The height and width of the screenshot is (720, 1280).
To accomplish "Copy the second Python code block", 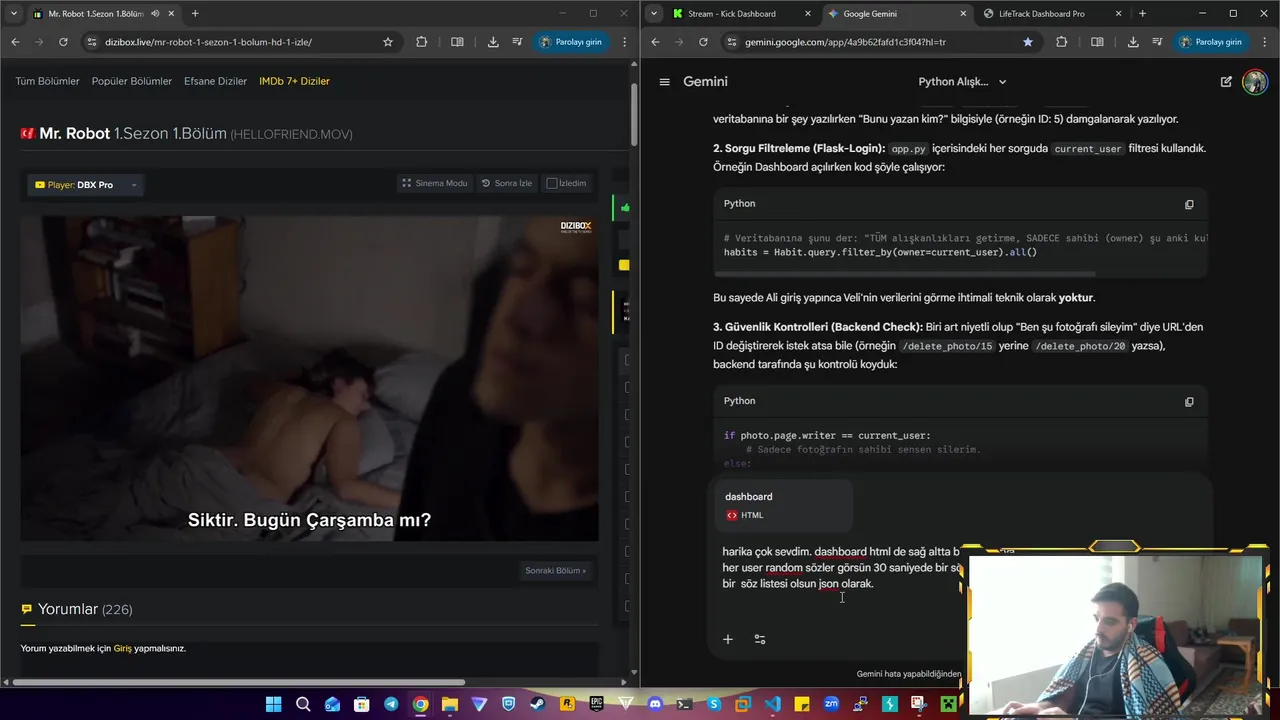I will pyautogui.click(x=1189, y=401).
